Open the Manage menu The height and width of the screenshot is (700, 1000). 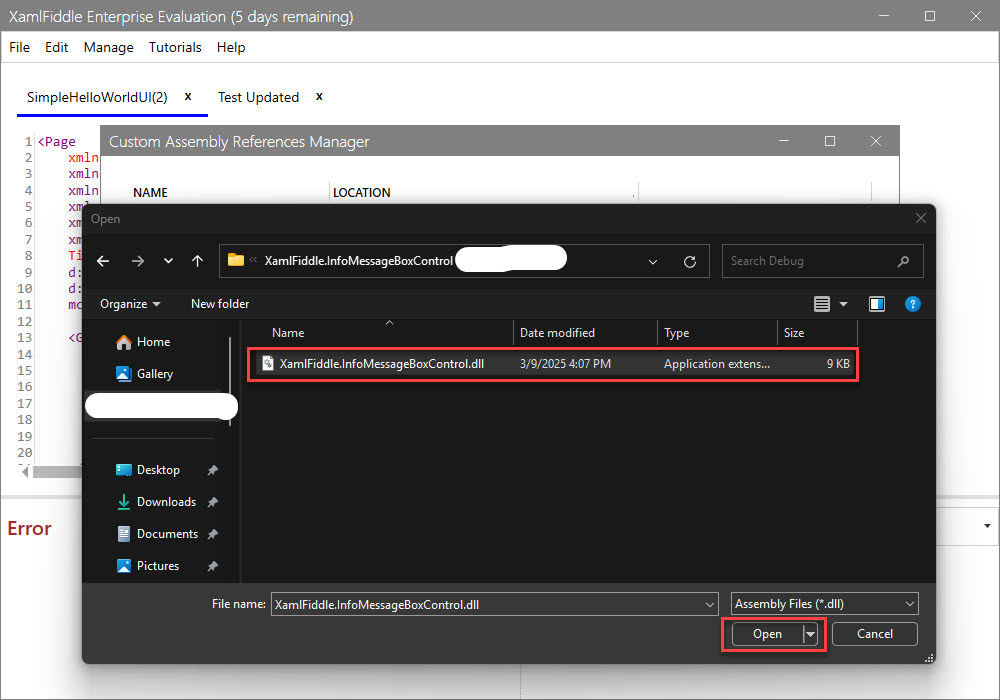pyautogui.click(x=108, y=47)
